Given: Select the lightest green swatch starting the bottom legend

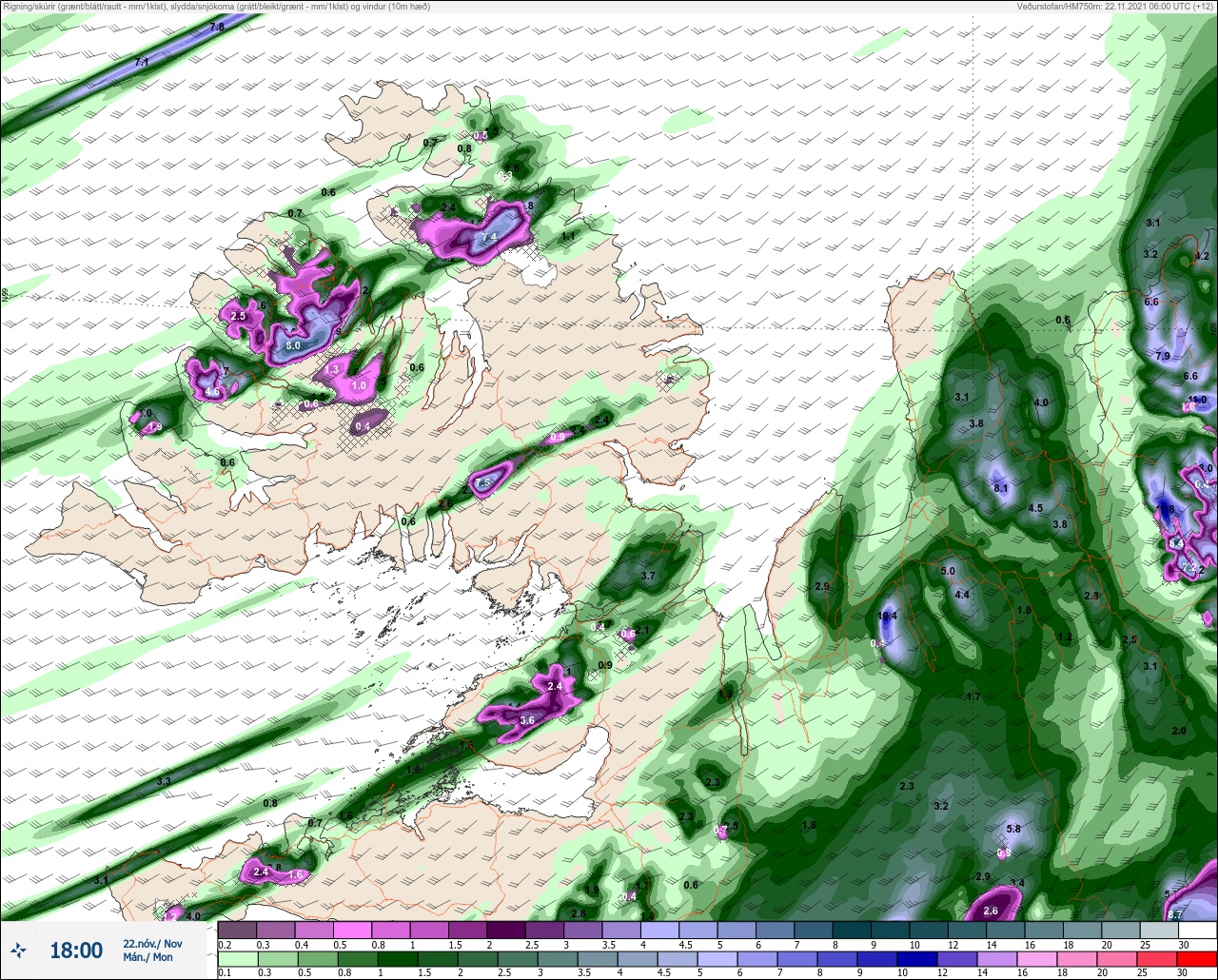Looking at the screenshot, I should pyautogui.click(x=237, y=958).
